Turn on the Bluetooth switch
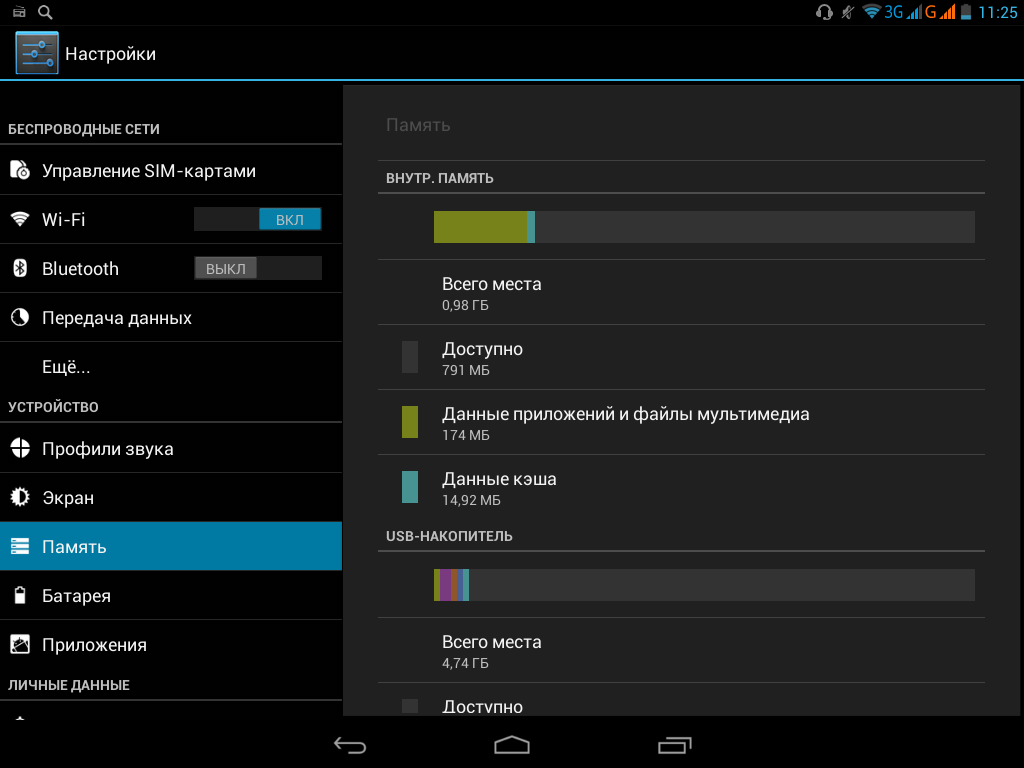Image resolution: width=1024 pixels, height=768 pixels. [257, 268]
